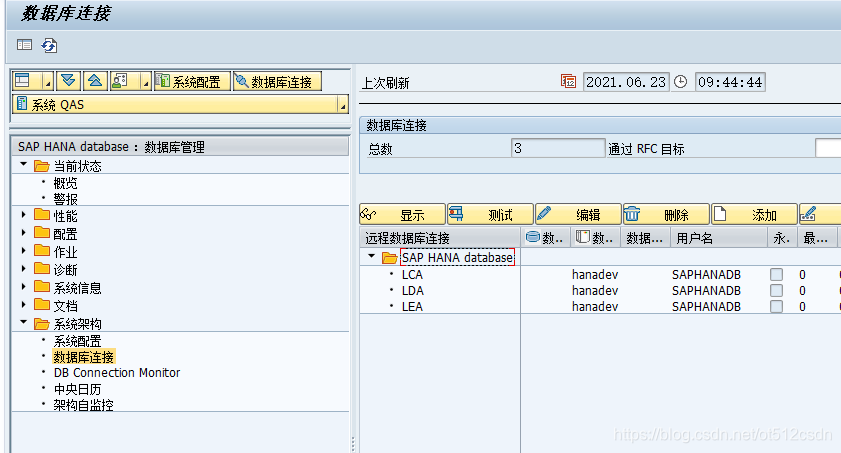
Task: Toggle the permanent checkbox for LEA
Action: click(x=776, y=307)
